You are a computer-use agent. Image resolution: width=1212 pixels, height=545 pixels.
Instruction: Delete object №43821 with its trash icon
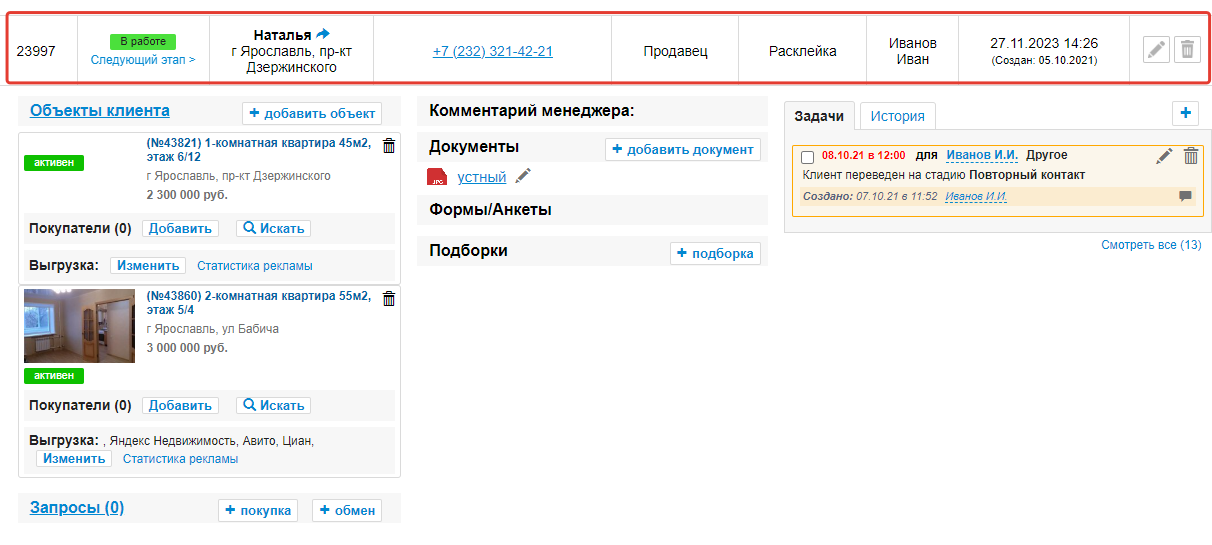click(389, 146)
